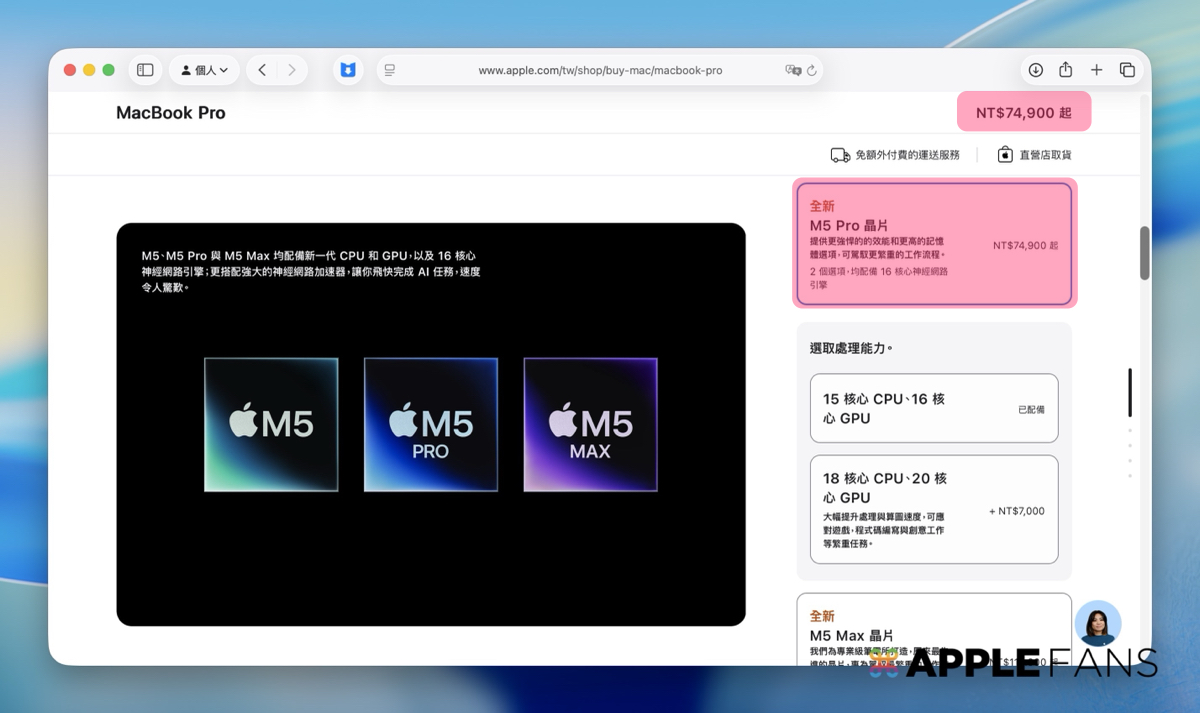This screenshot has width=1200, height=713.
Task: Go back to the previous page
Action: point(262,70)
